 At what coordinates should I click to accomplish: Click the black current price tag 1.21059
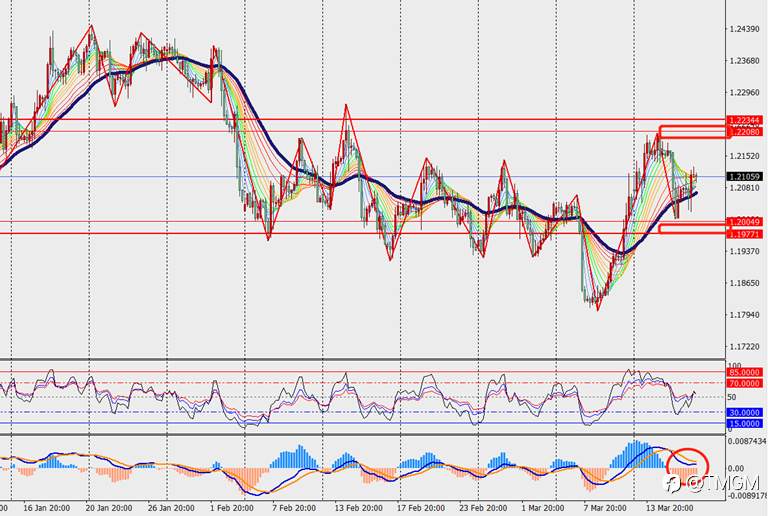tap(744, 177)
